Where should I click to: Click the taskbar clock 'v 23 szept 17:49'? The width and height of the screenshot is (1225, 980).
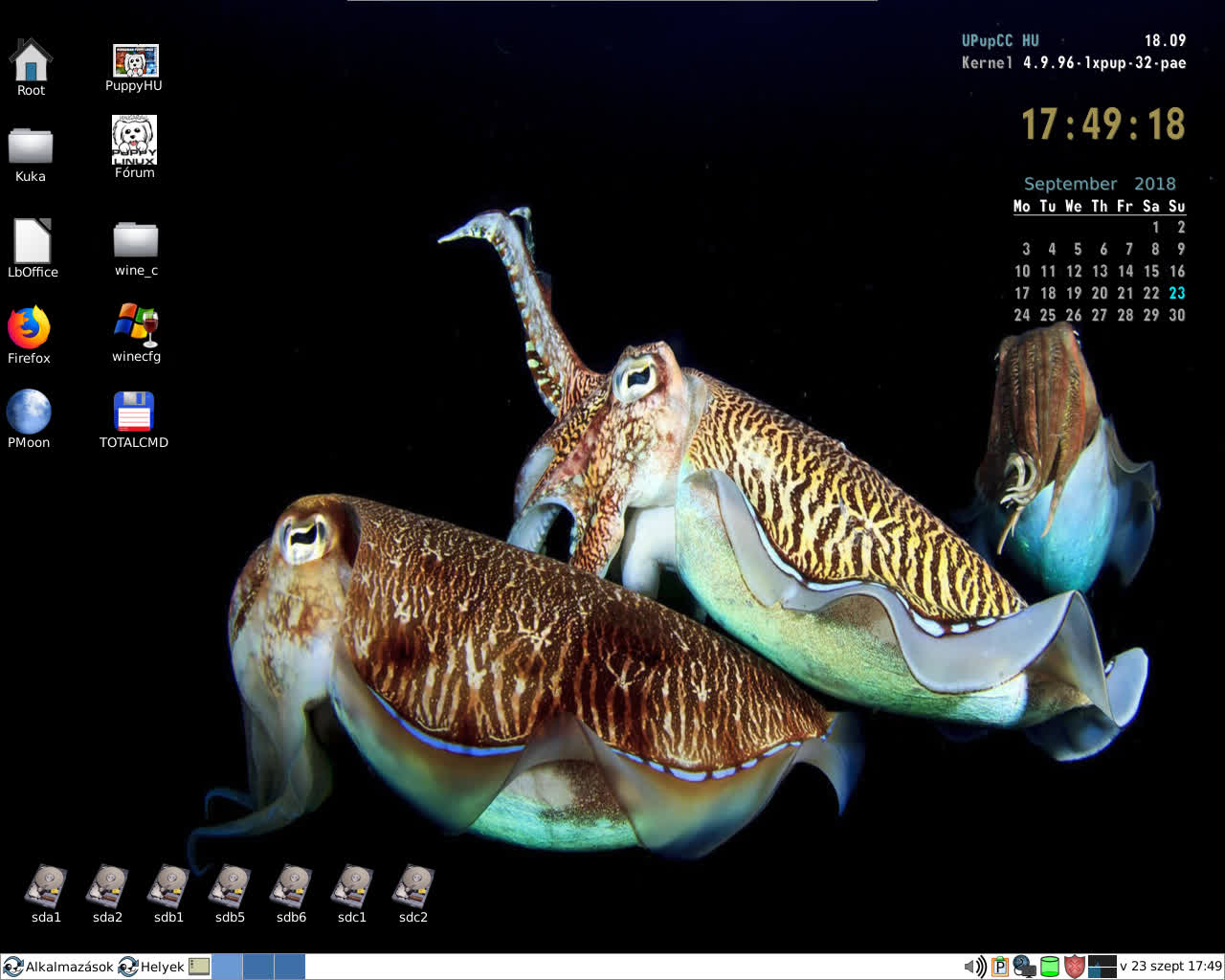coord(1170,967)
